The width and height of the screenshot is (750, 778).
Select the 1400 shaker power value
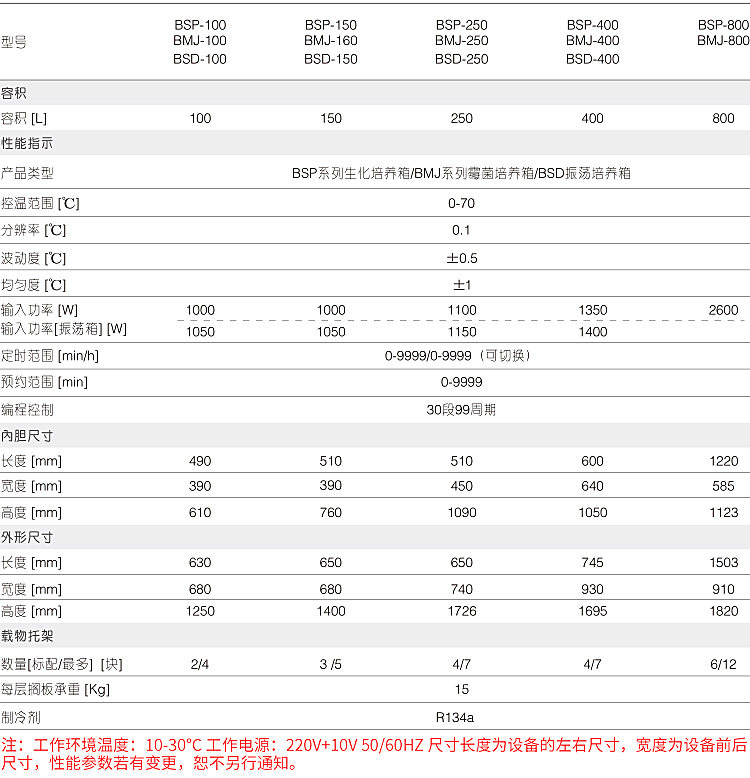click(592, 331)
